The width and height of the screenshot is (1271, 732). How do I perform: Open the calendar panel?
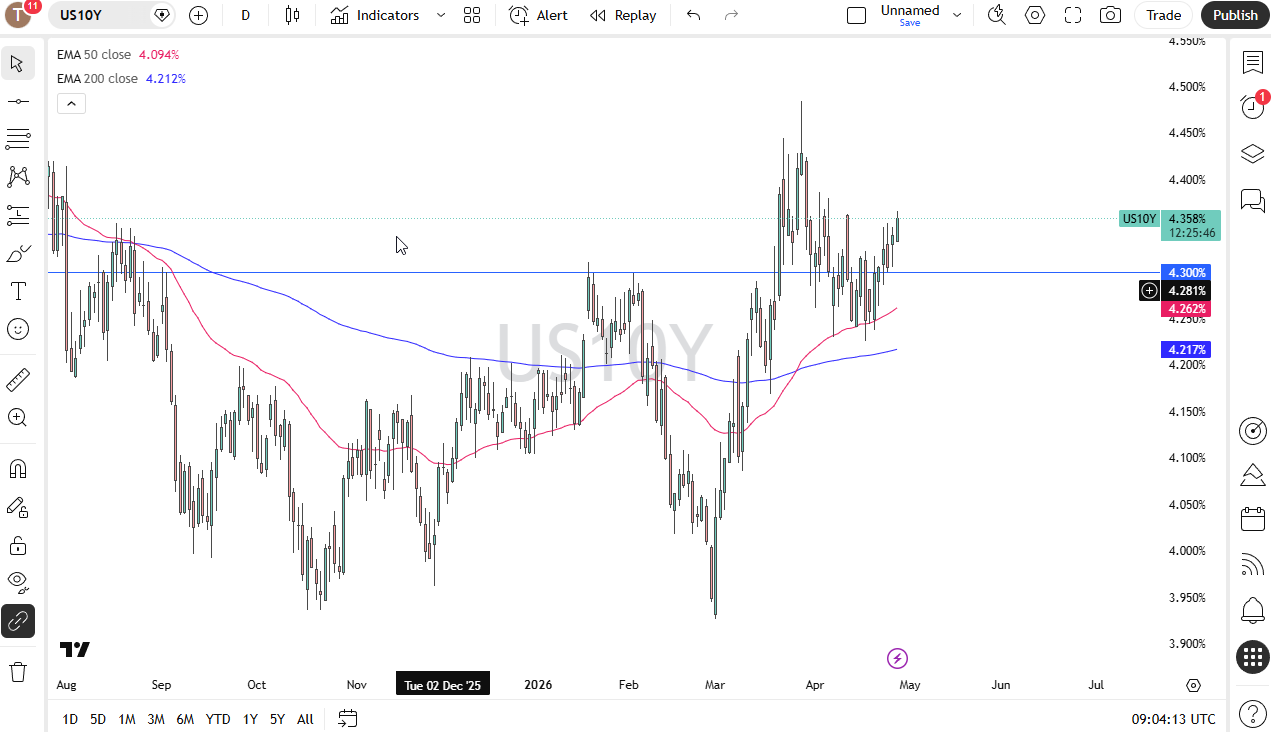pos(1252,519)
